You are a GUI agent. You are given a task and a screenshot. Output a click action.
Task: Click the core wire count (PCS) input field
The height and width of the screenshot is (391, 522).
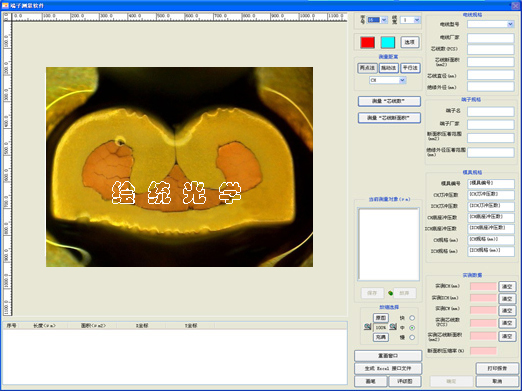[x=491, y=50]
